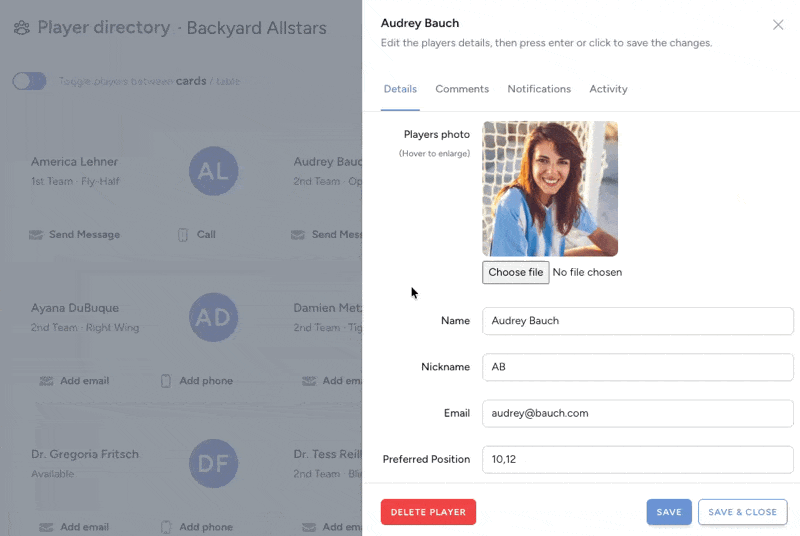
Task: Click the 'Available' status under Gregoria Fritsch
Action: tap(53, 474)
